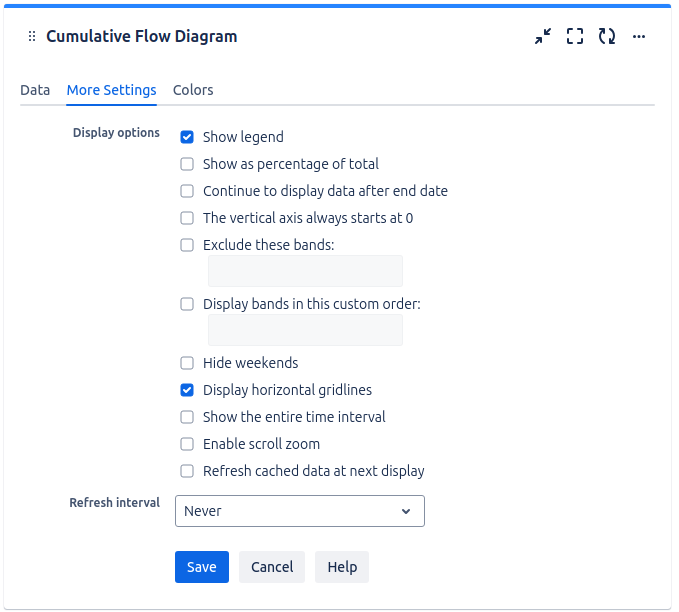
Task: Tick Continue to display data after end date
Action: pyautogui.click(x=187, y=191)
